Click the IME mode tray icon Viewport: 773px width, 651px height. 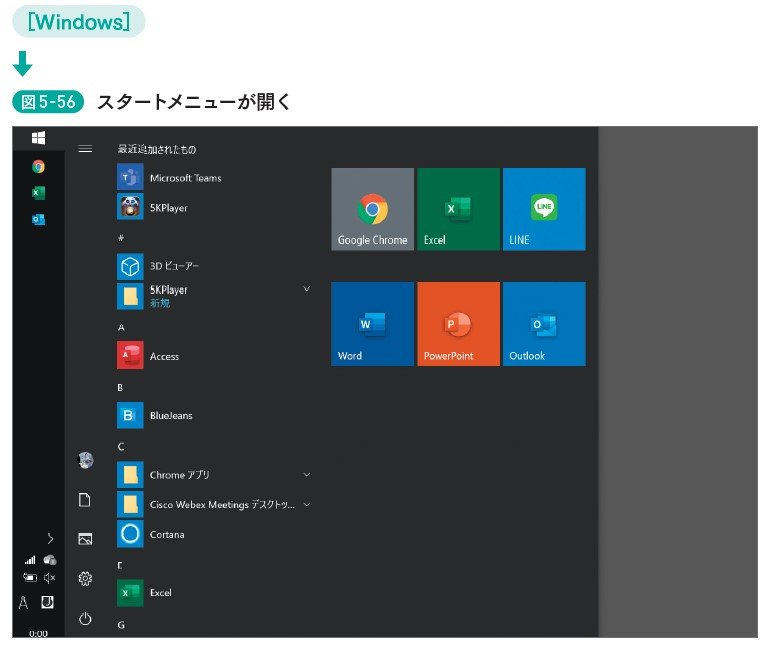(47, 602)
